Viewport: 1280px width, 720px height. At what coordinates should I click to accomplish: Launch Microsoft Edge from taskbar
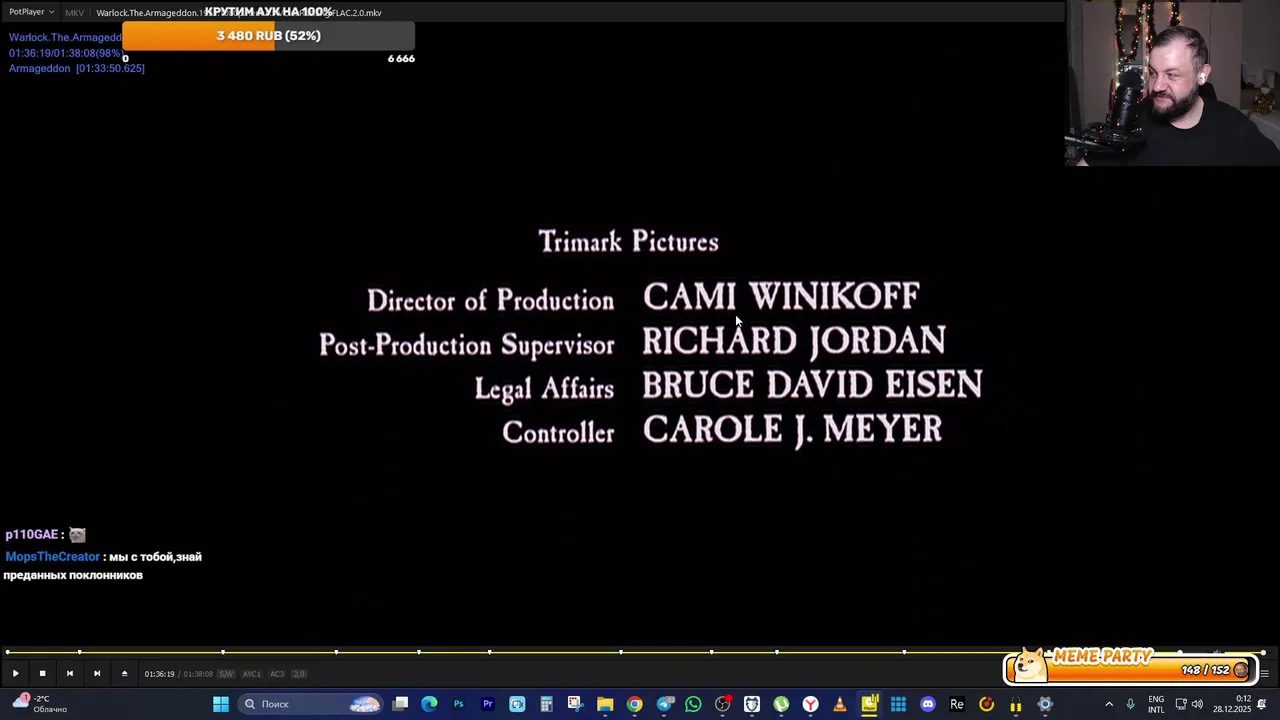coord(429,704)
